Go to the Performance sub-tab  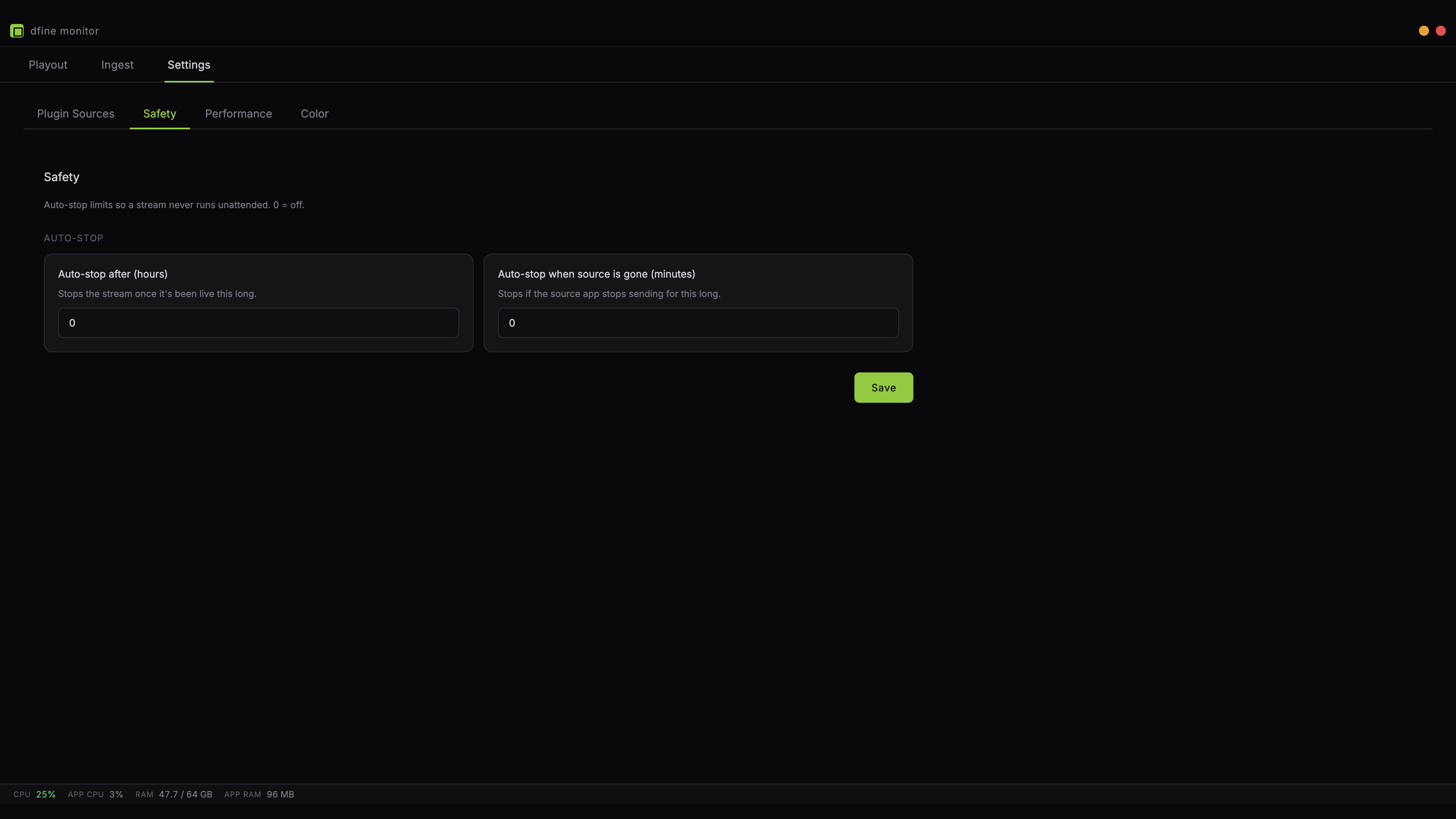[x=238, y=114]
